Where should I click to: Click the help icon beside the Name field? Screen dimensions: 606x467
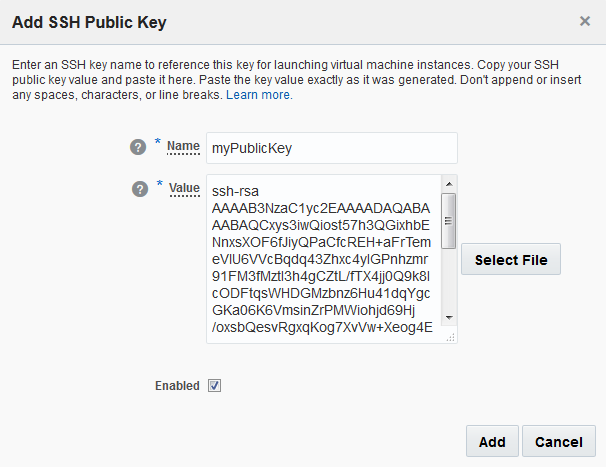point(139,147)
